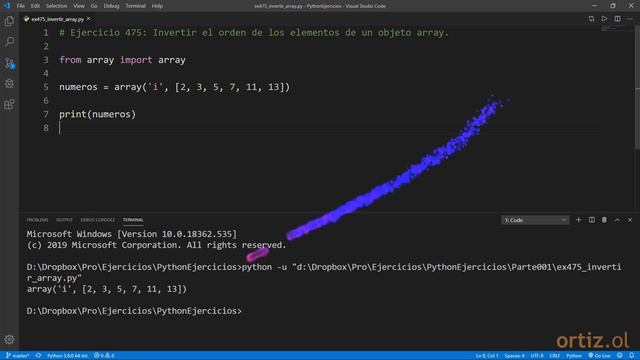Open the Debug view in activity bar
640x360 pixels.
point(9,84)
